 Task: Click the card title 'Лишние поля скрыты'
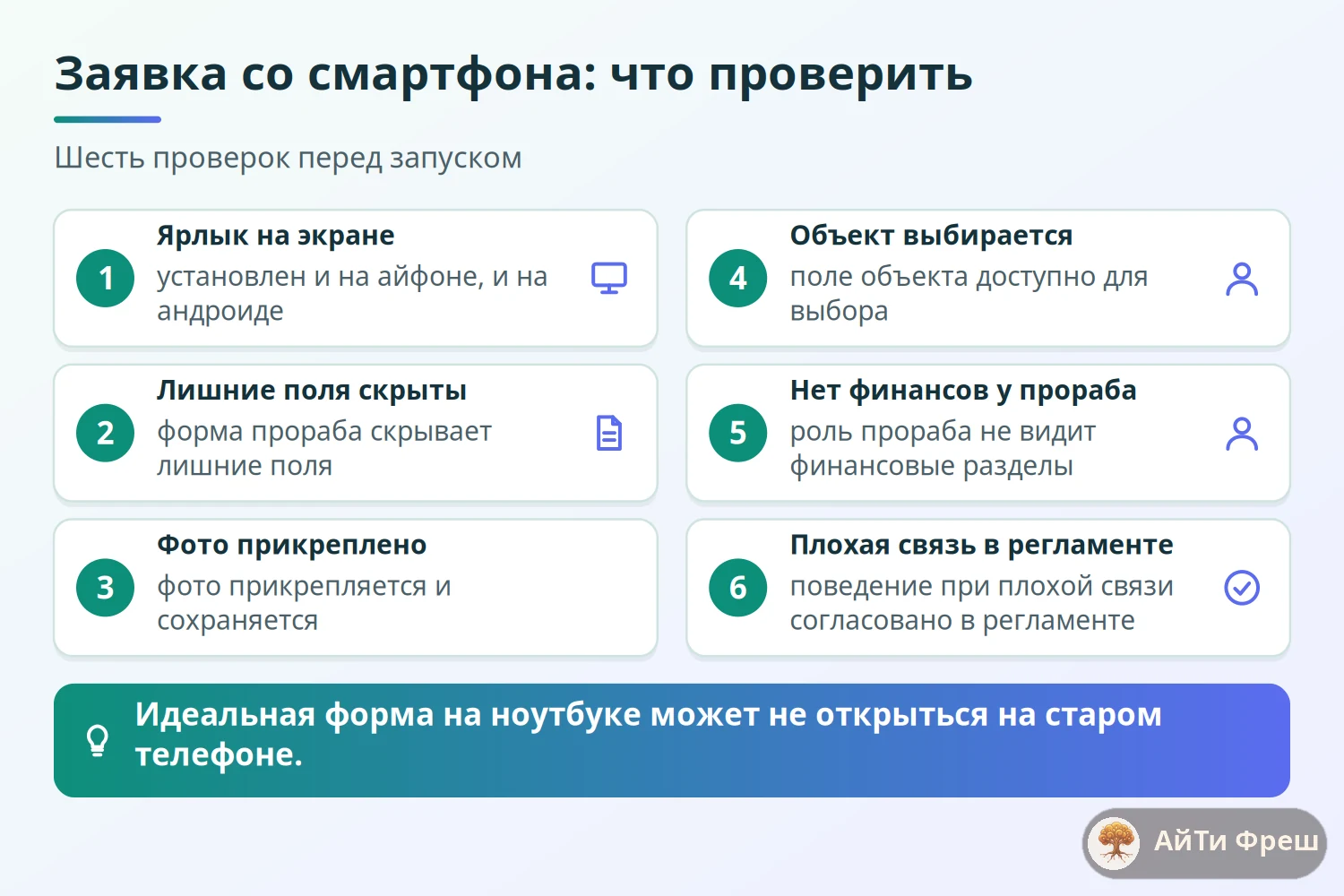(x=311, y=391)
